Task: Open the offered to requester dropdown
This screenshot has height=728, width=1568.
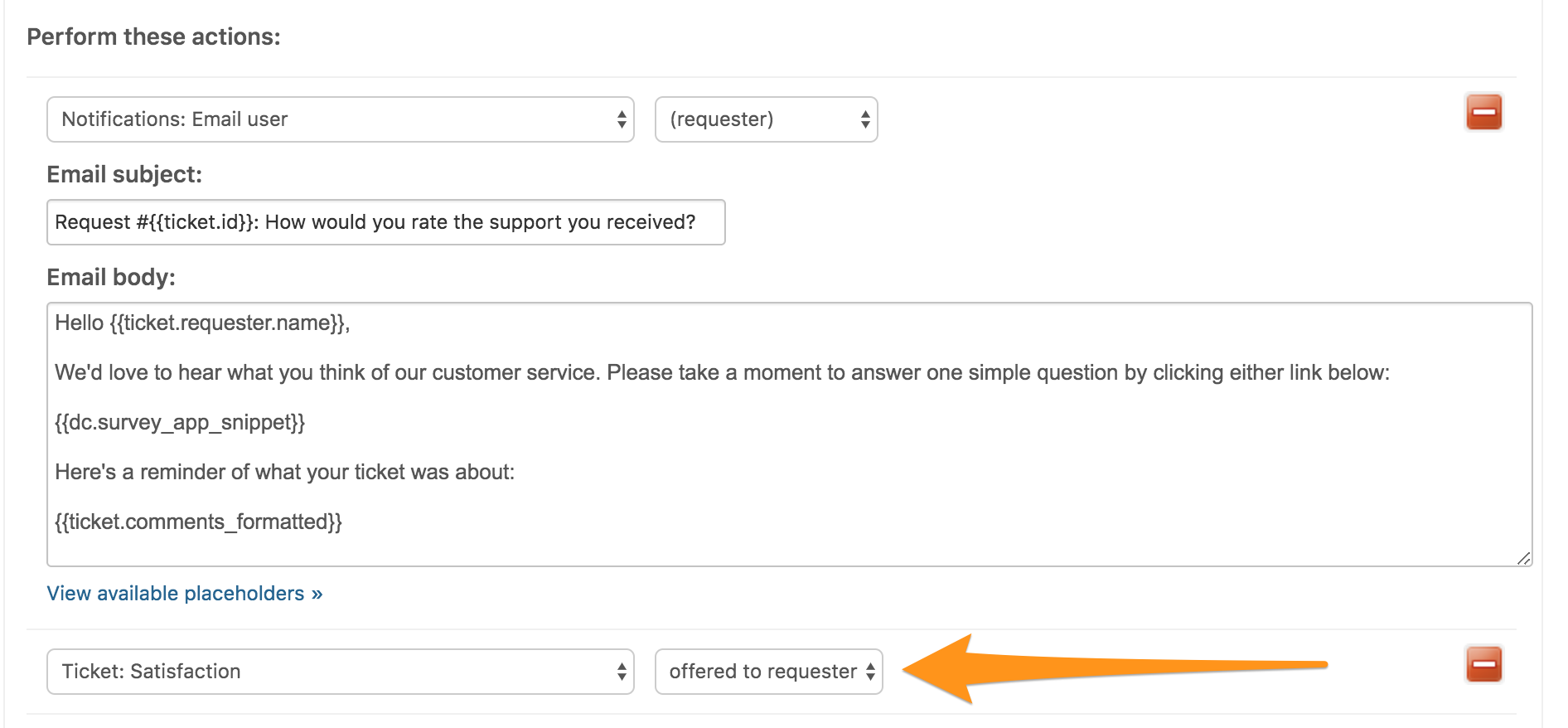Action: point(768,672)
